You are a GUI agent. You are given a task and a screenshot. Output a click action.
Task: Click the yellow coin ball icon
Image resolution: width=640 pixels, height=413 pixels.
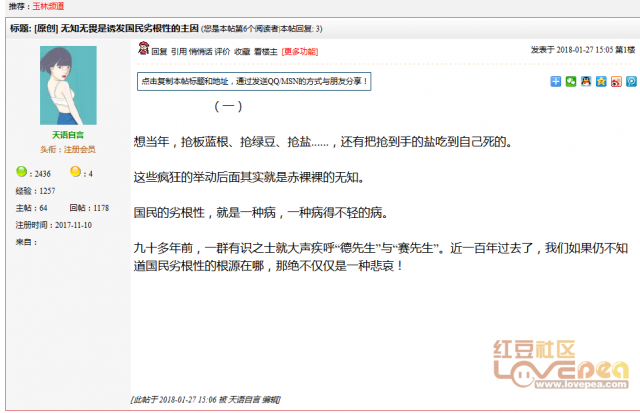pos(76,171)
